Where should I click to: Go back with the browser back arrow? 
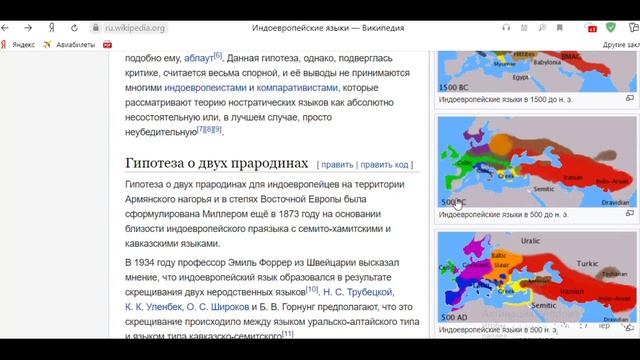click(5, 28)
